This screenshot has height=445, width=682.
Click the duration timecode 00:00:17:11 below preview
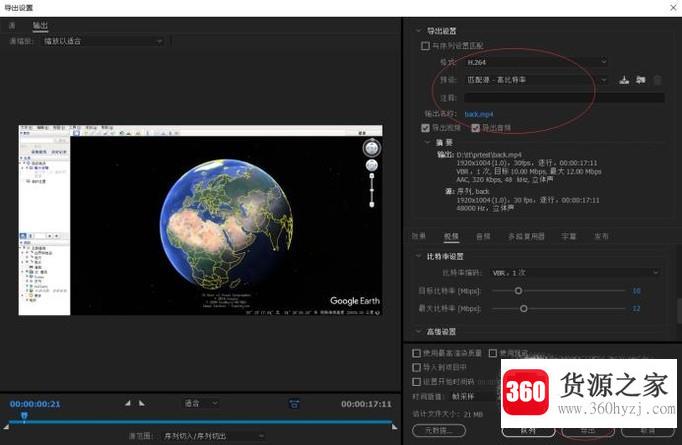click(366, 404)
